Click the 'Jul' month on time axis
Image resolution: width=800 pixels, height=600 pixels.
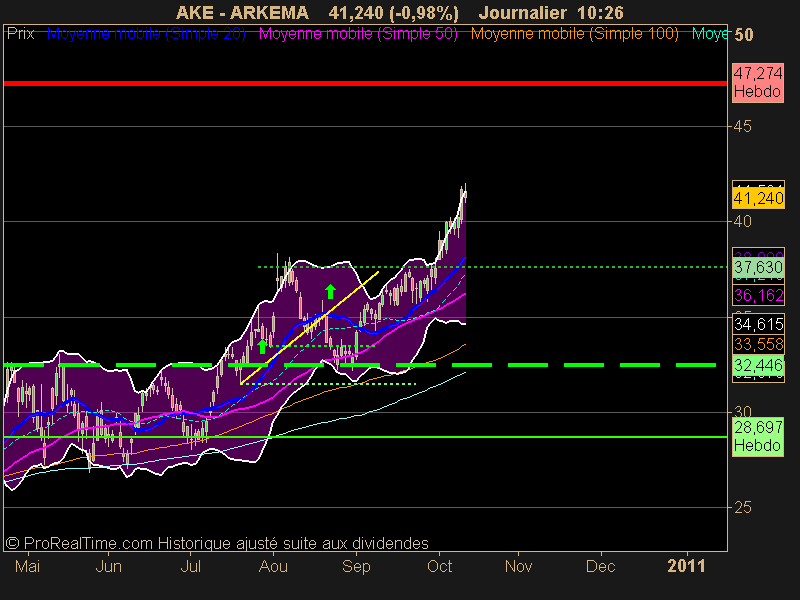(191, 566)
